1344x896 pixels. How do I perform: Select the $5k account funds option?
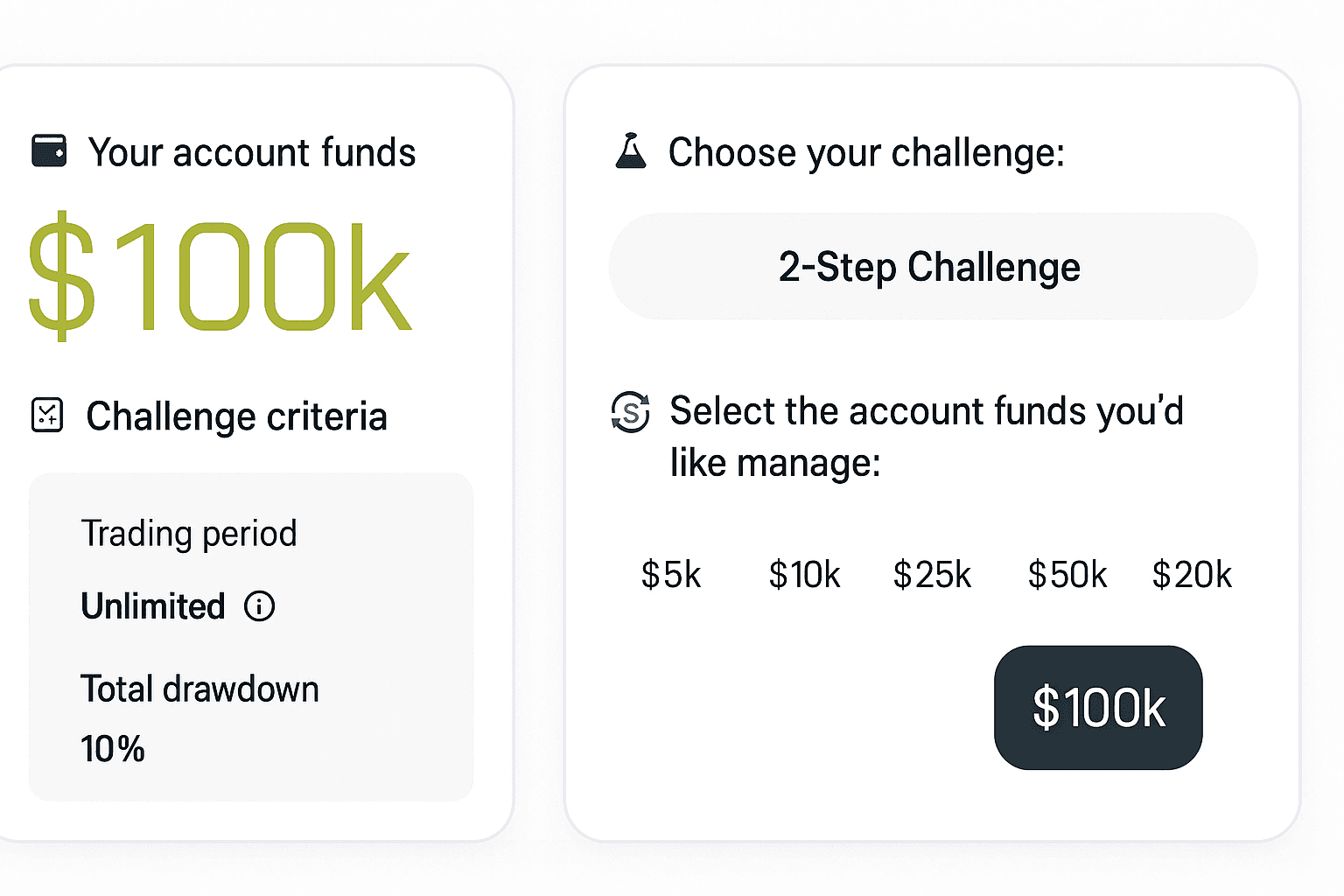tap(671, 575)
